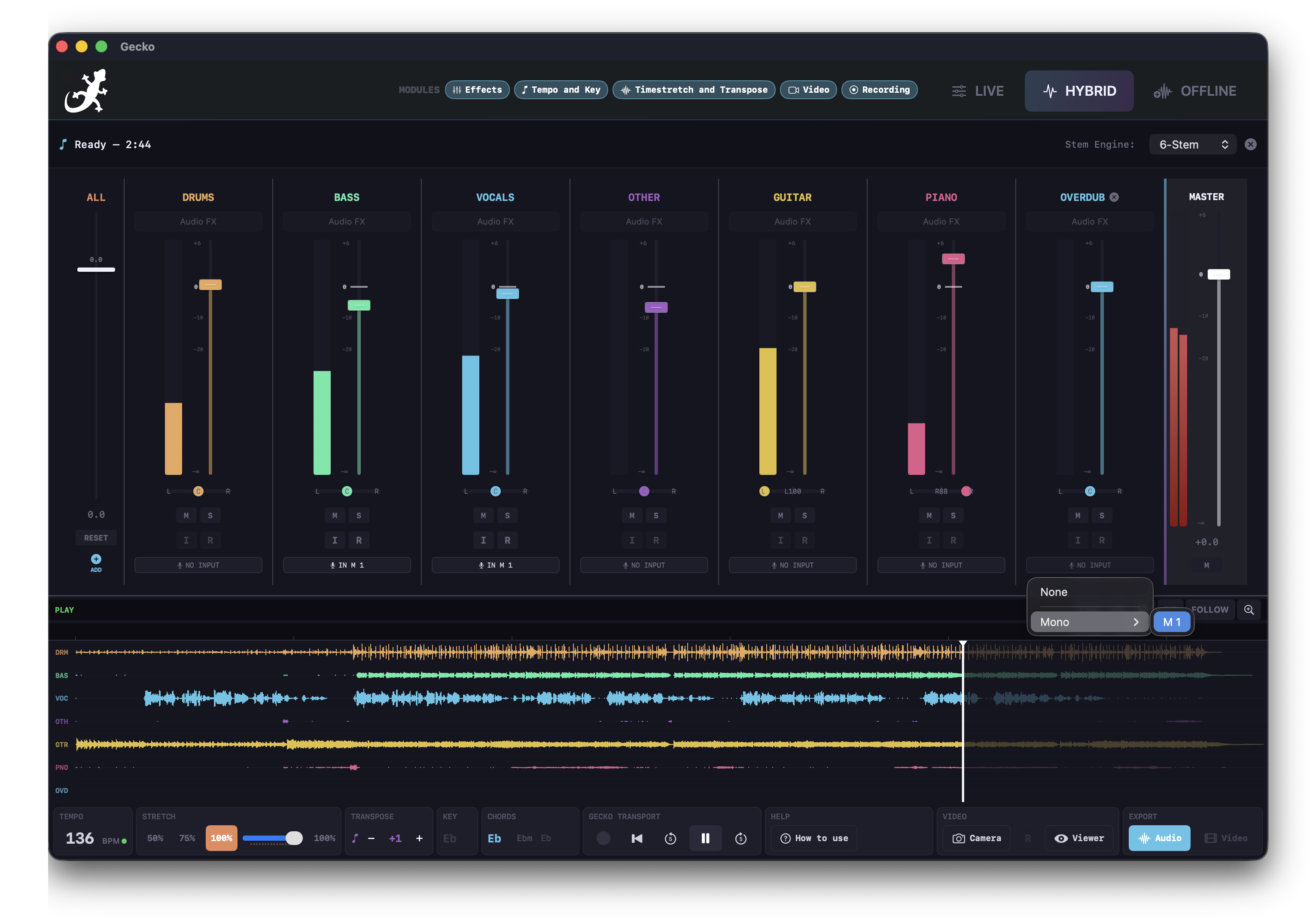The image size is (1316, 924).
Task: Open the BASS input selector IN M 1
Action: [347, 565]
